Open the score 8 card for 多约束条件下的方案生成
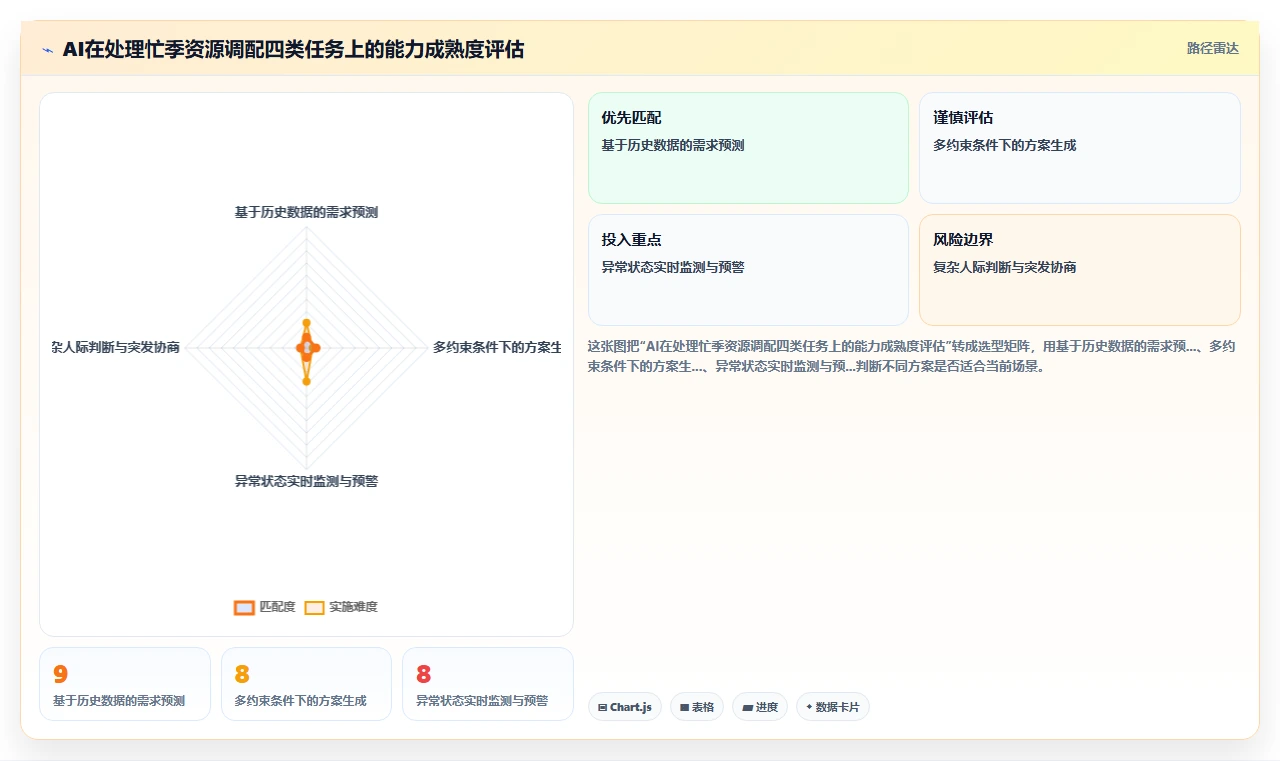 click(306, 684)
